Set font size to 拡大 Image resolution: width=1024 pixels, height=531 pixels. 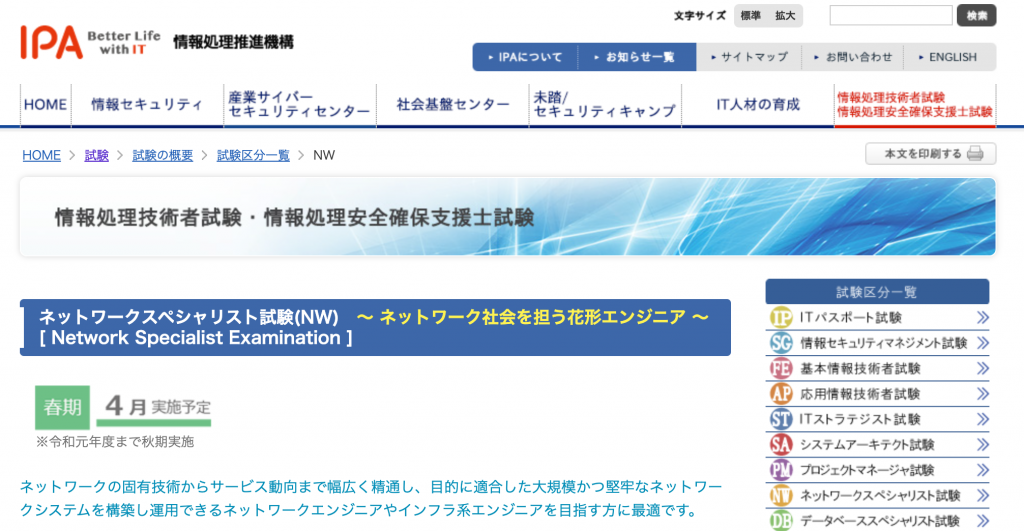(785, 16)
